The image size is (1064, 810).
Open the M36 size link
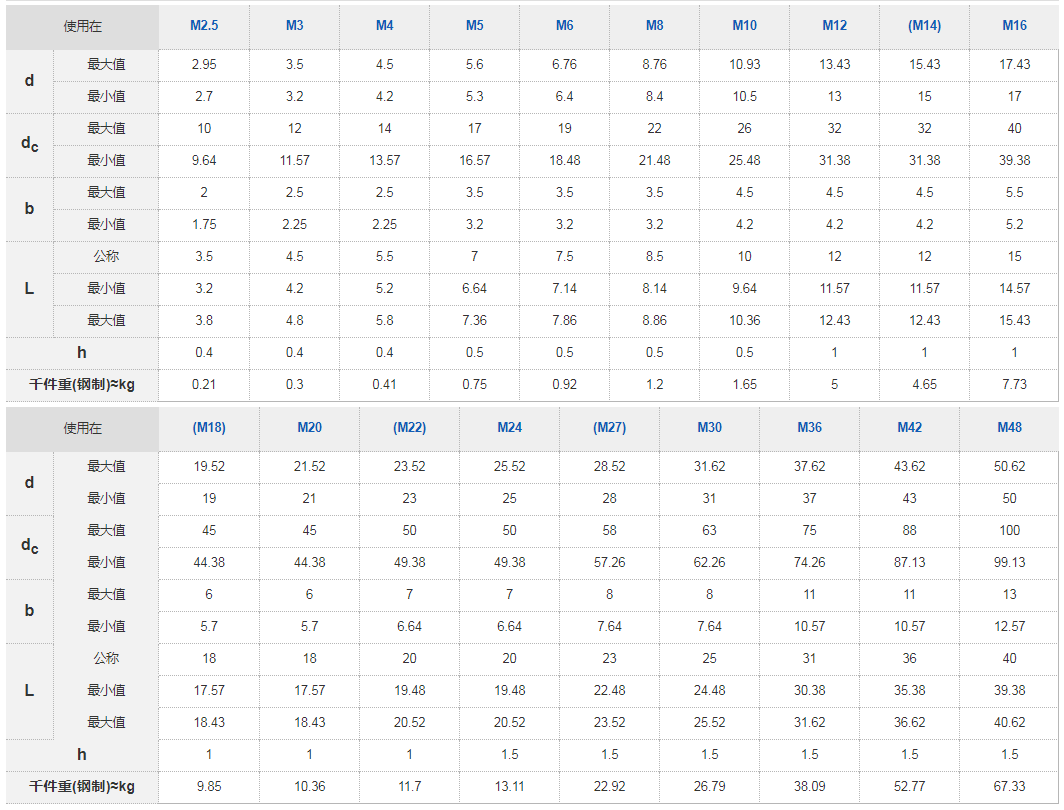click(x=810, y=427)
